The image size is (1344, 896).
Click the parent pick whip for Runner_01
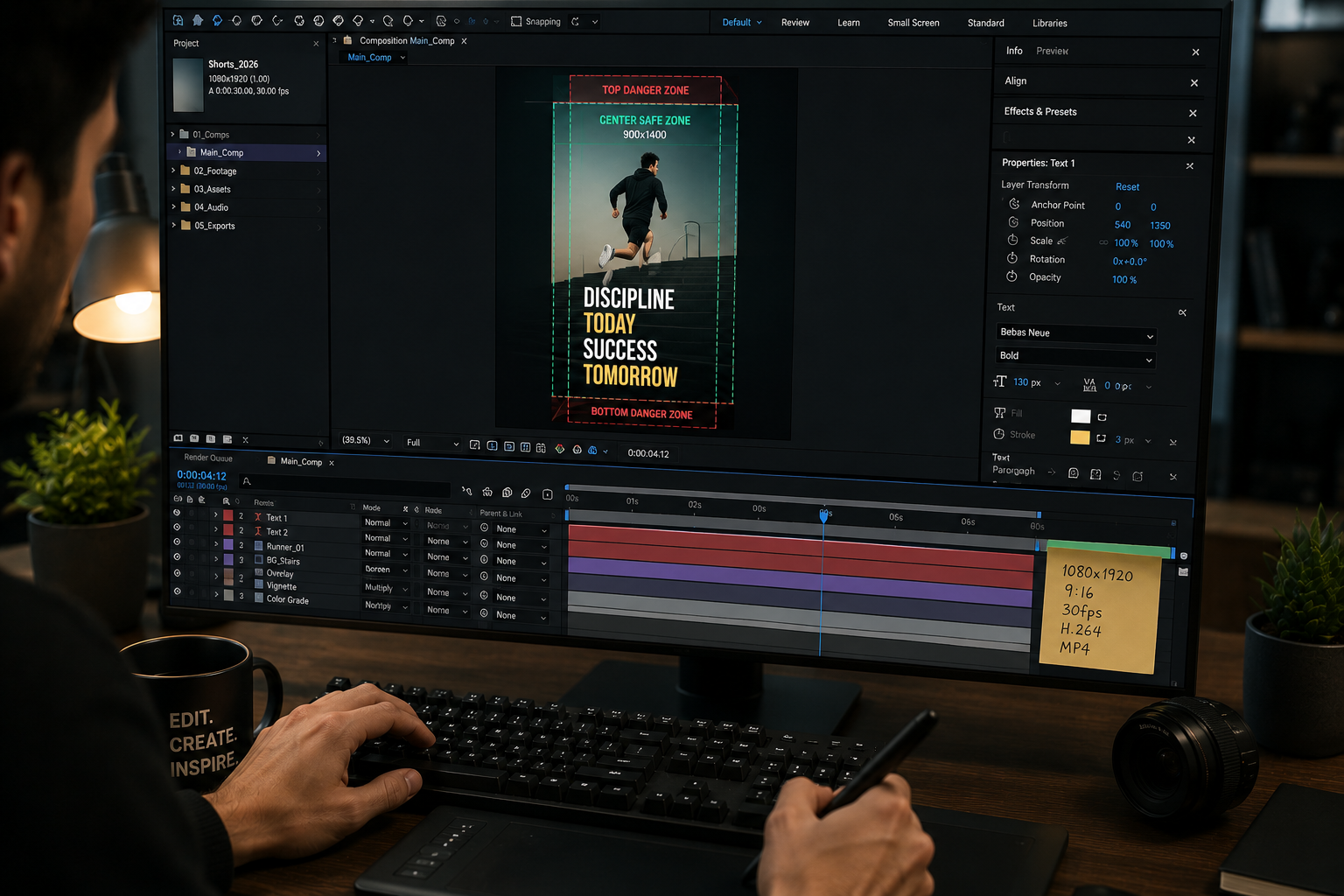(x=484, y=561)
